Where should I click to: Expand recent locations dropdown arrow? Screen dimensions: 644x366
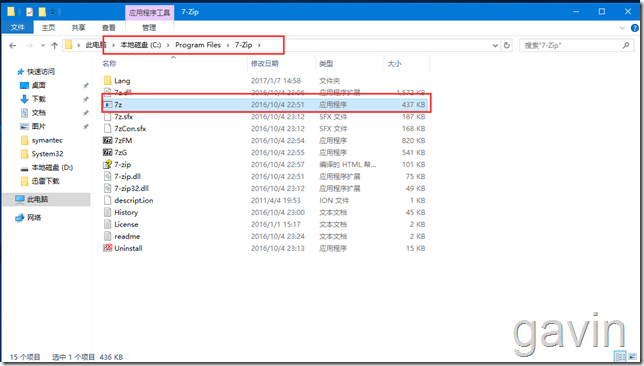click(x=43, y=46)
